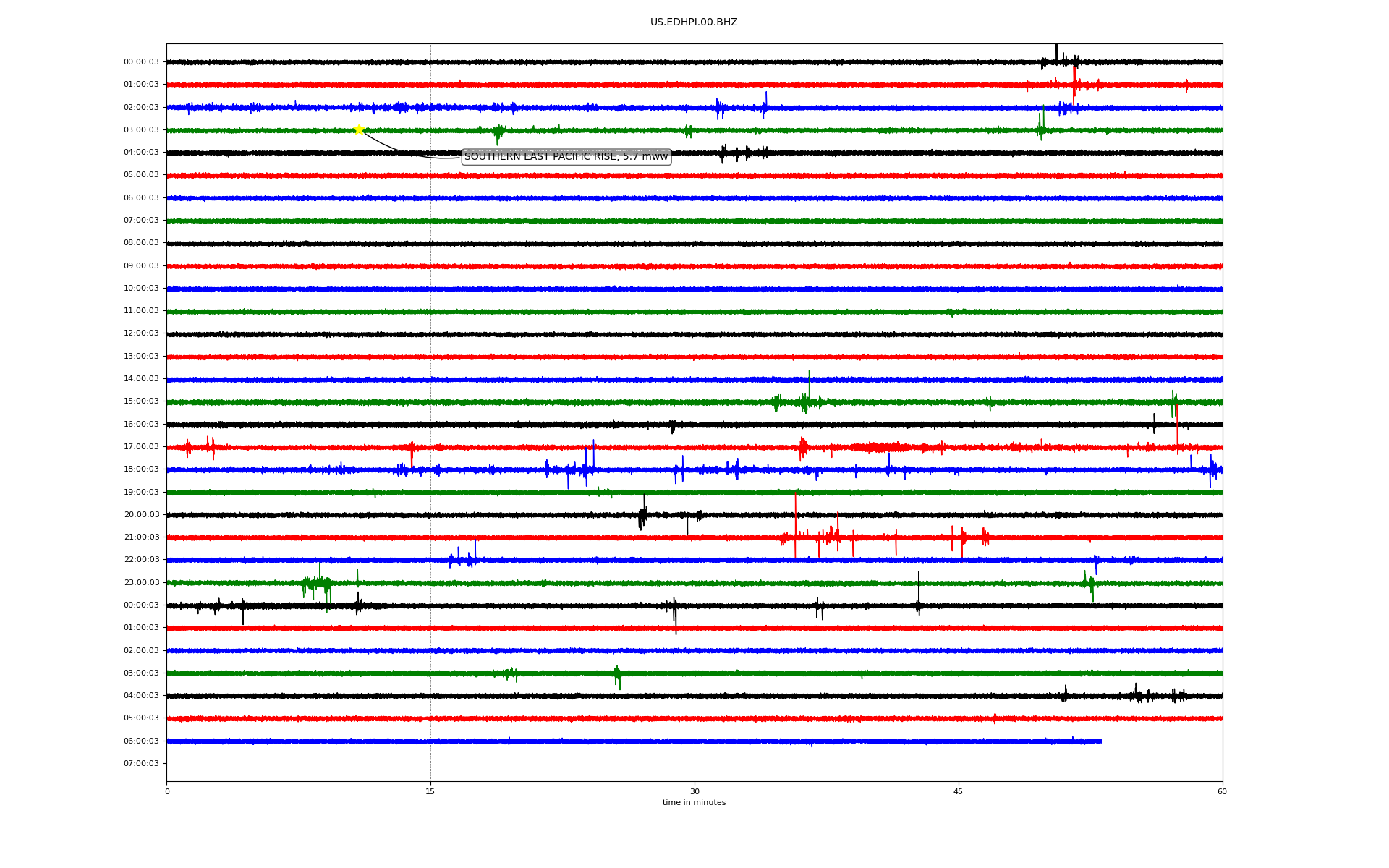Click the 13:00:03 time label
Viewport: 1389px width, 868px height.
pyautogui.click(x=141, y=357)
